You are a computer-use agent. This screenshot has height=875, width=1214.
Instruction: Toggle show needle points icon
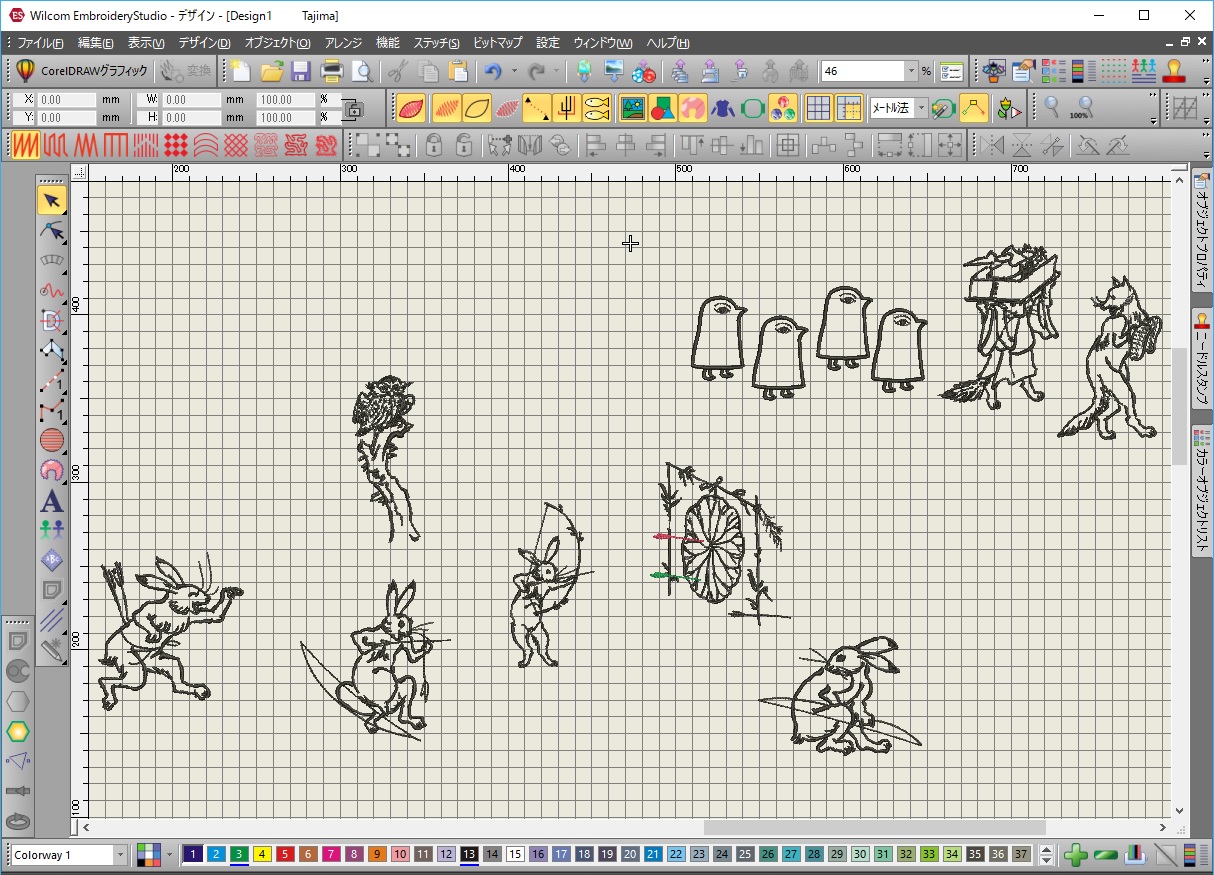(508, 107)
